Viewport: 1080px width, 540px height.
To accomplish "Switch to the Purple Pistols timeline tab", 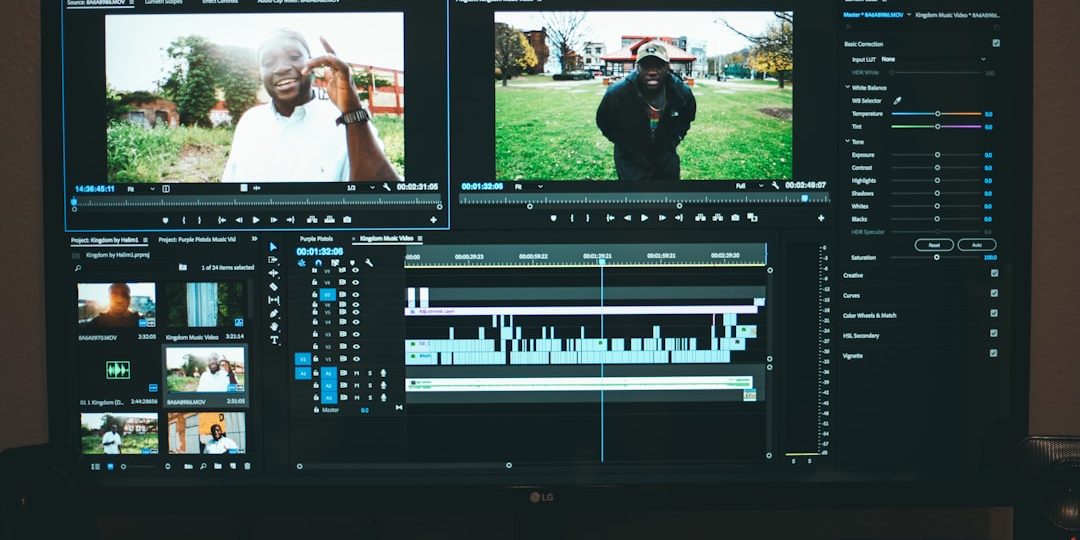I will pyautogui.click(x=316, y=239).
